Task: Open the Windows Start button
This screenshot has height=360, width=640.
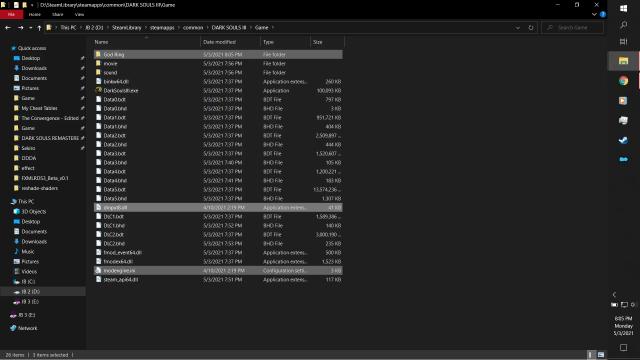Action: pos(623,8)
